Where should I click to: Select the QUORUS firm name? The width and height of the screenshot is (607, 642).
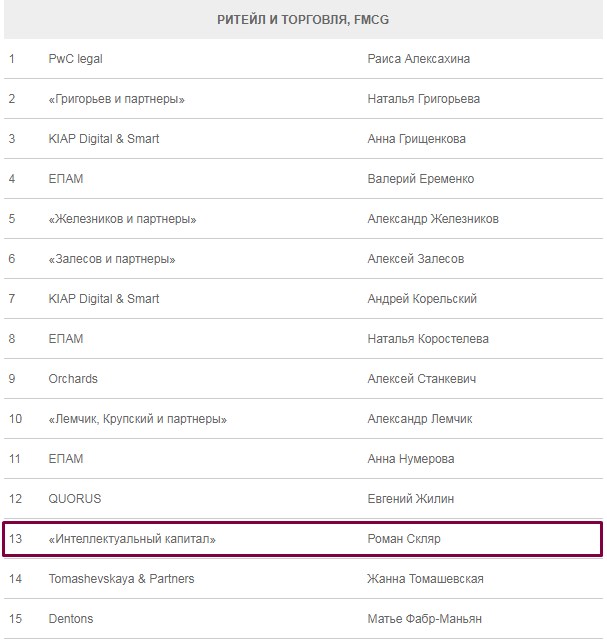[75, 499]
